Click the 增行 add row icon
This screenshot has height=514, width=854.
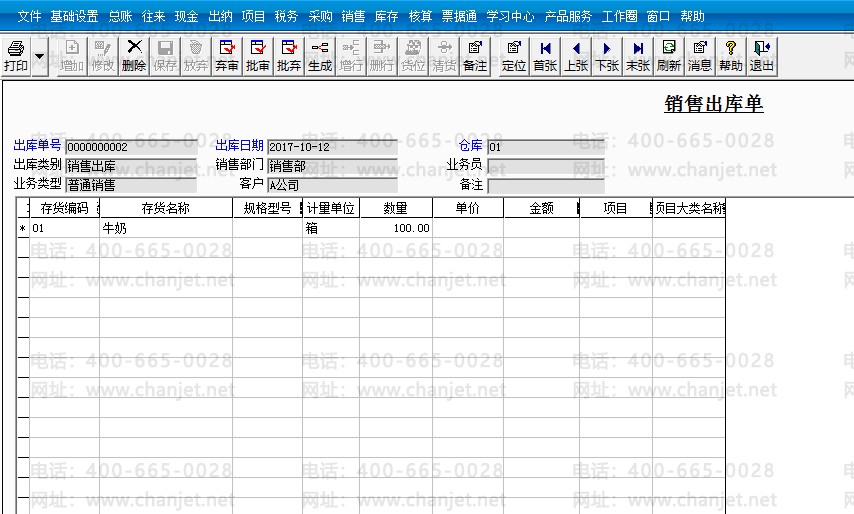click(x=351, y=57)
